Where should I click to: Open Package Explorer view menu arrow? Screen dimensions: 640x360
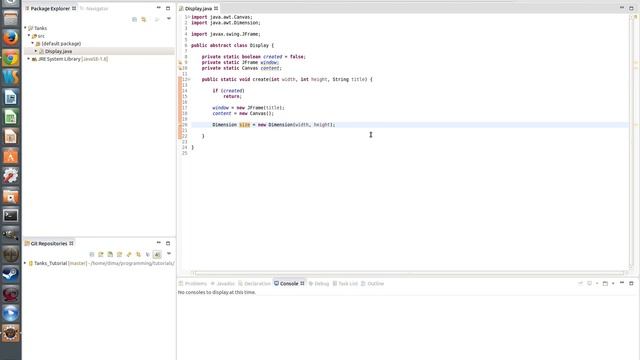click(169, 19)
